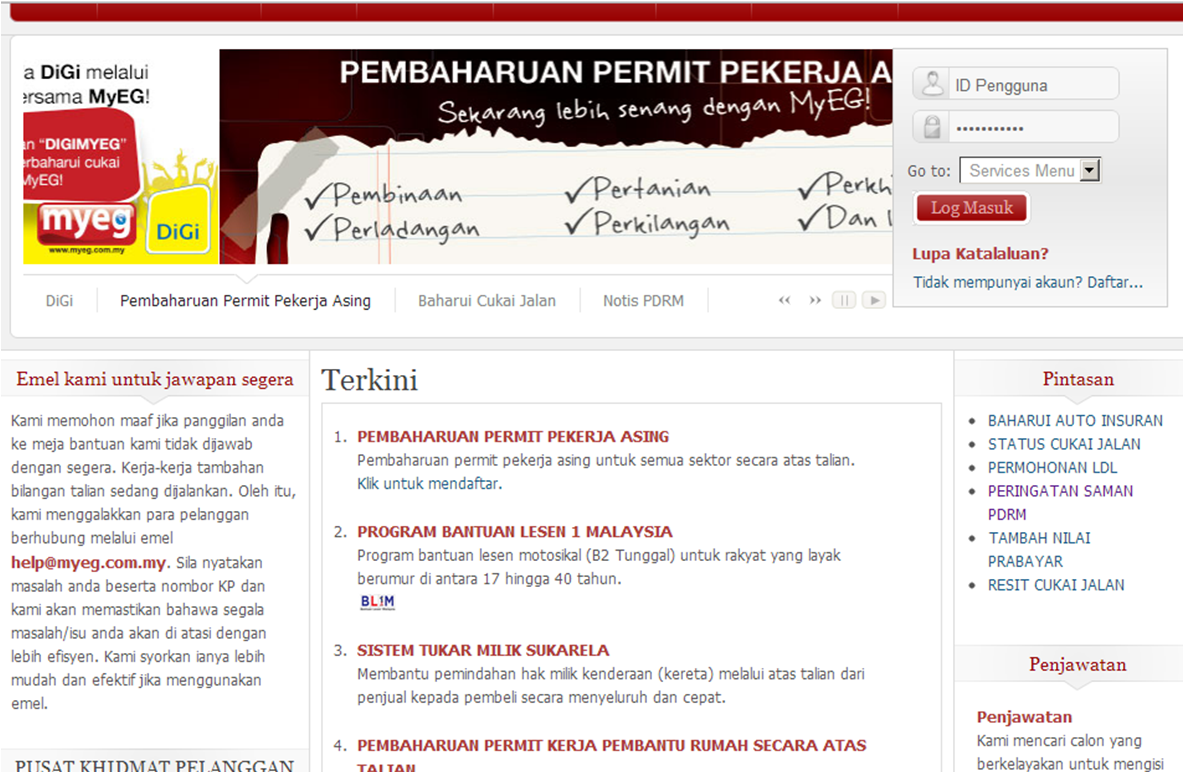Image resolution: width=1184 pixels, height=773 pixels.
Task: Open Lupa Katalaluan? link
Action: (x=980, y=254)
